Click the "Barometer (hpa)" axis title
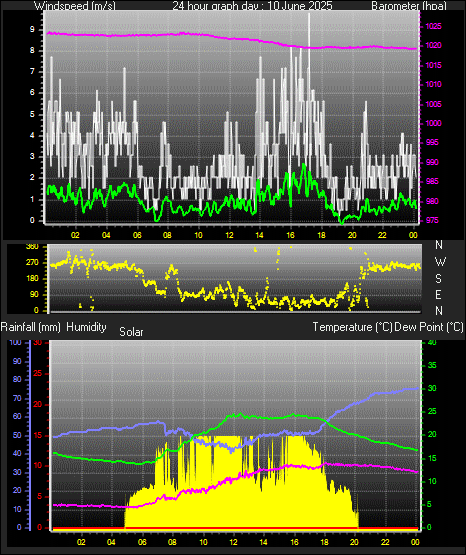The height and width of the screenshot is (555, 466). tap(409, 6)
